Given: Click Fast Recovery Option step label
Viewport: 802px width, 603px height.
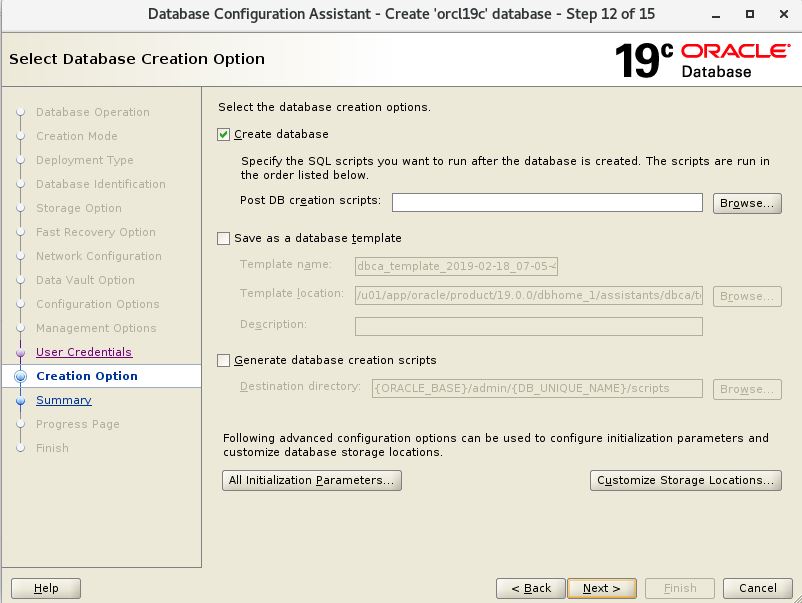Looking at the screenshot, I should 96,232.
